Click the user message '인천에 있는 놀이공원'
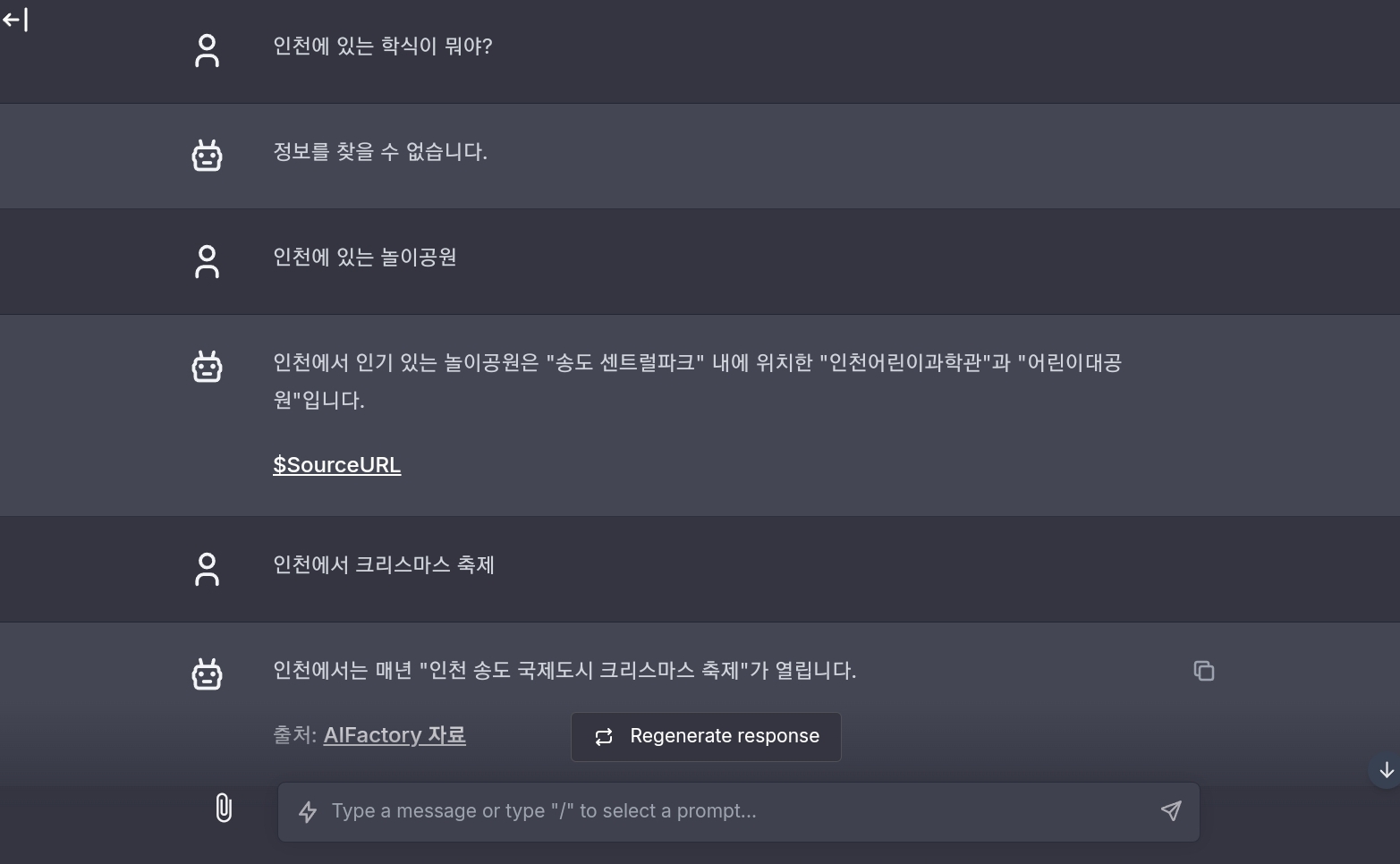 click(364, 258)
